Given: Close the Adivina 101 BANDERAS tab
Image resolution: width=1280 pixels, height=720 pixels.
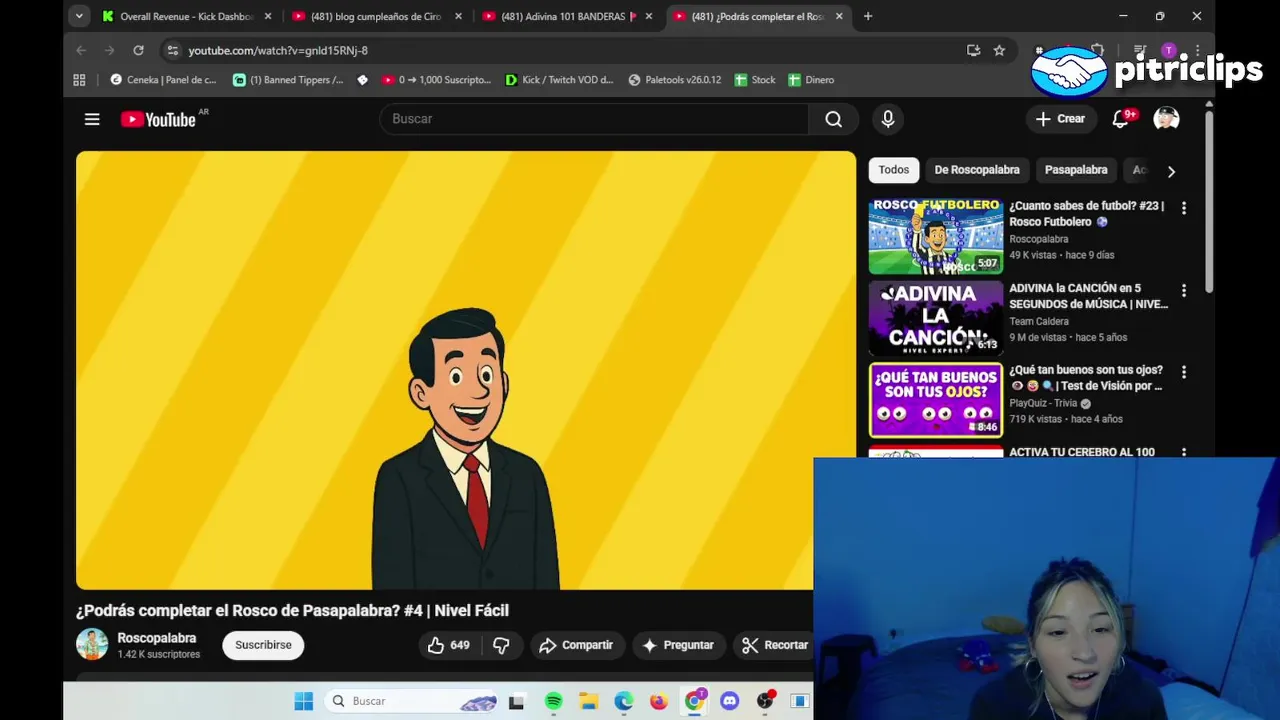Looking at the screenshot, I should (649, 16).
